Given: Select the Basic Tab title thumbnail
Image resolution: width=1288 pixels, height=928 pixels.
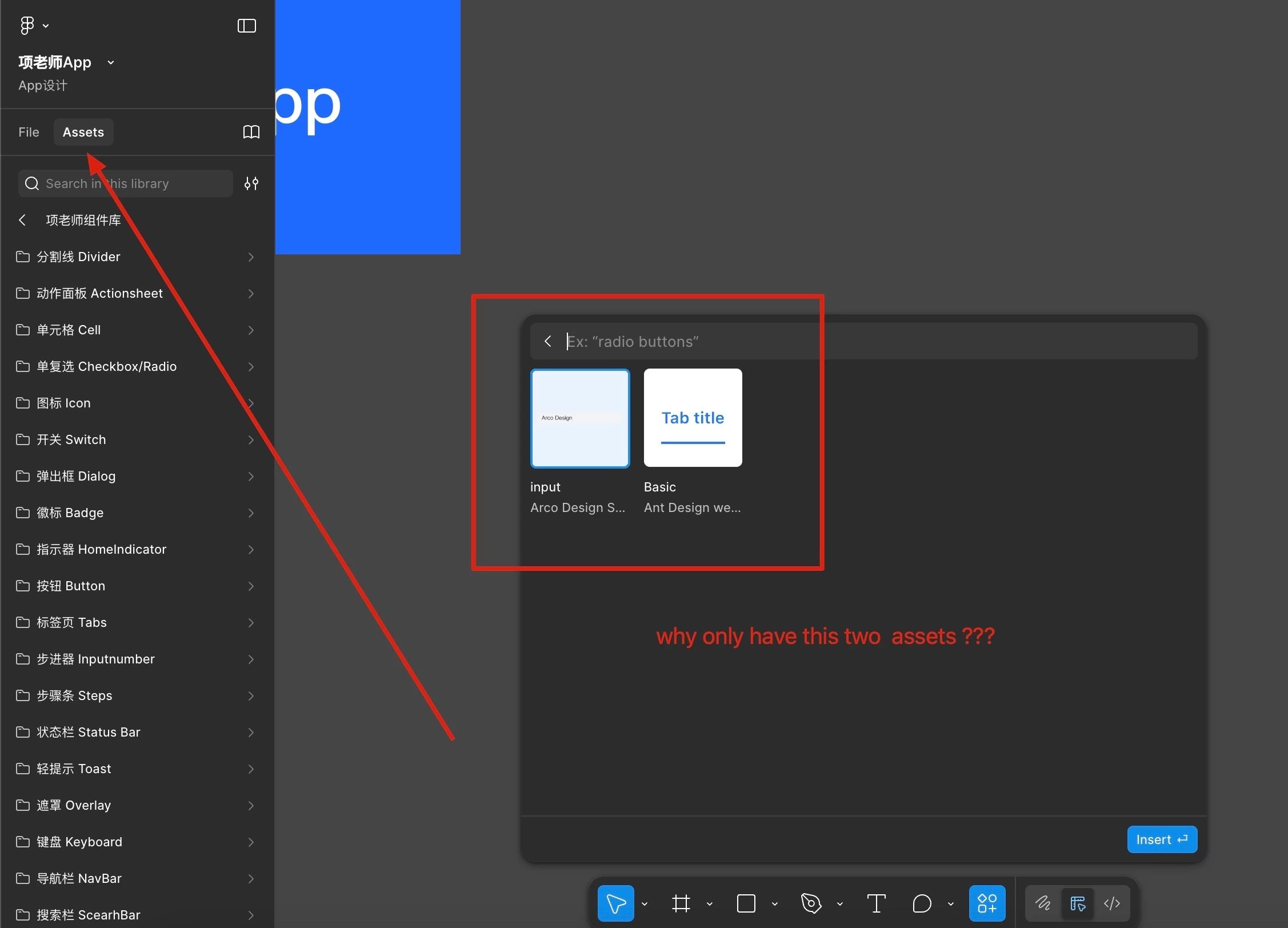Looking at the screenshot, I should (693, 418).
